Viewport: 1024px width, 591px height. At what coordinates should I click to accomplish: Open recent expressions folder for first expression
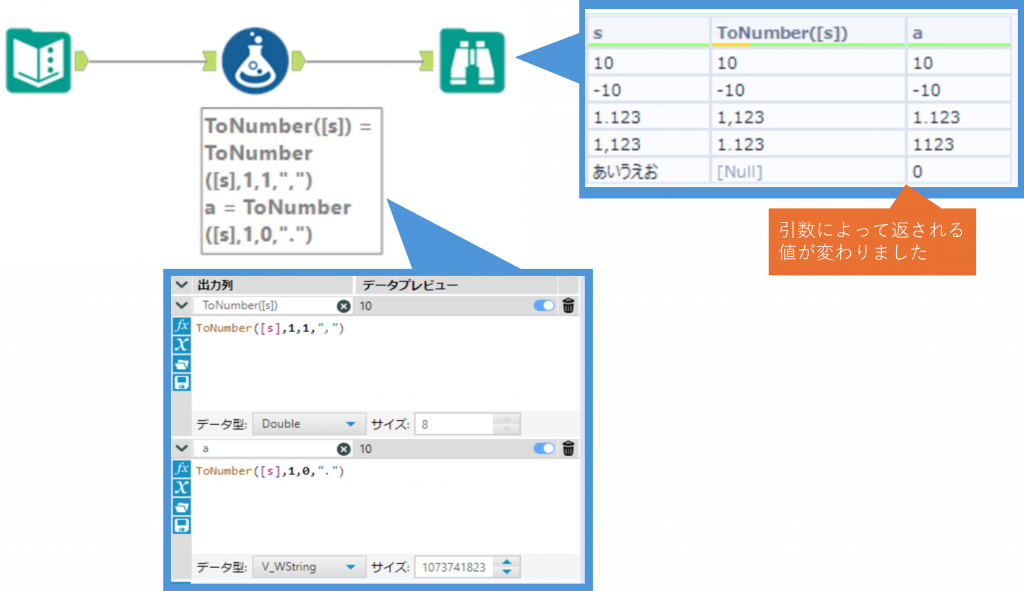point(182,364)
